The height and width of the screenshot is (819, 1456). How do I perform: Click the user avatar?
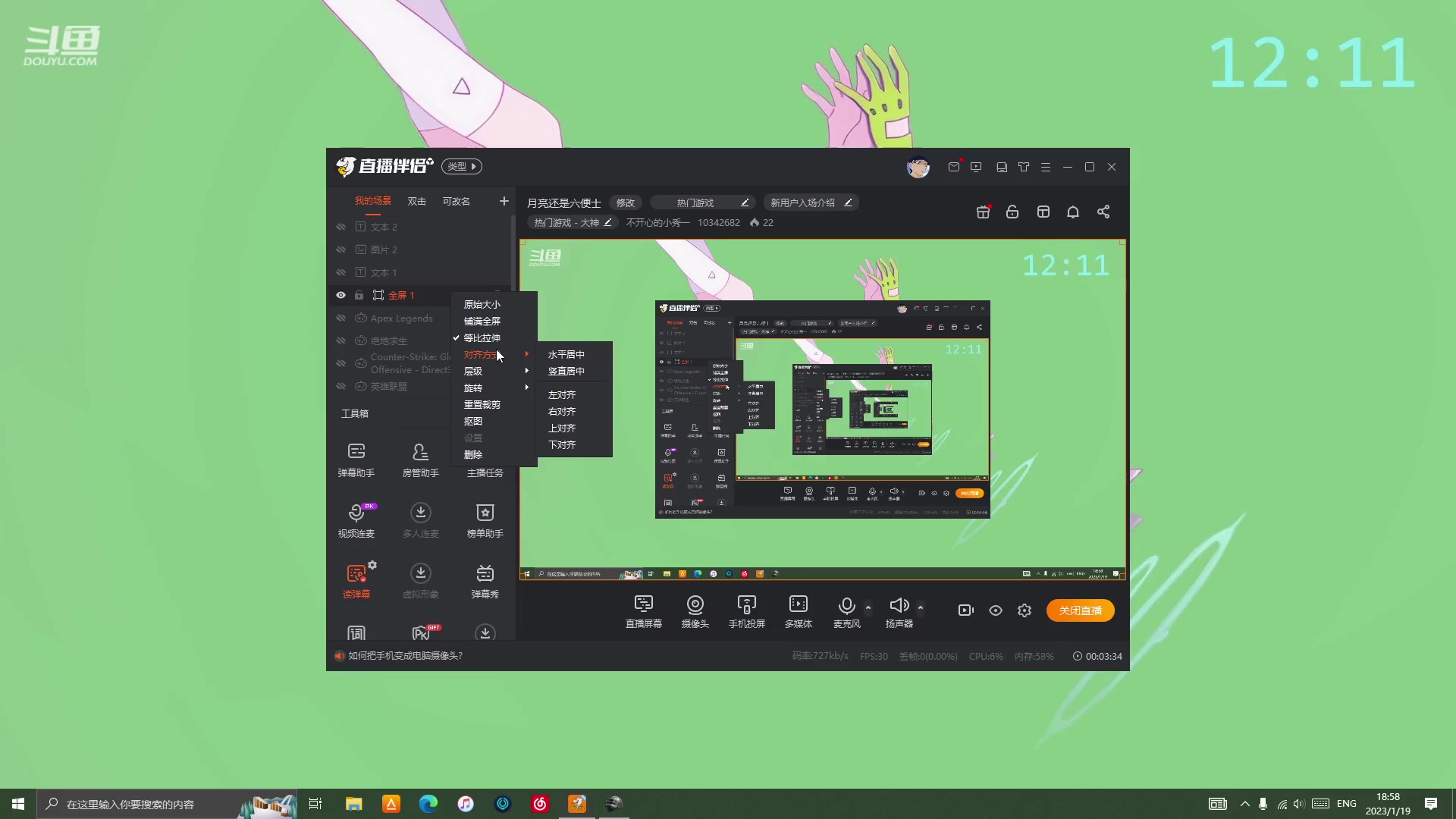click(918, 167)
